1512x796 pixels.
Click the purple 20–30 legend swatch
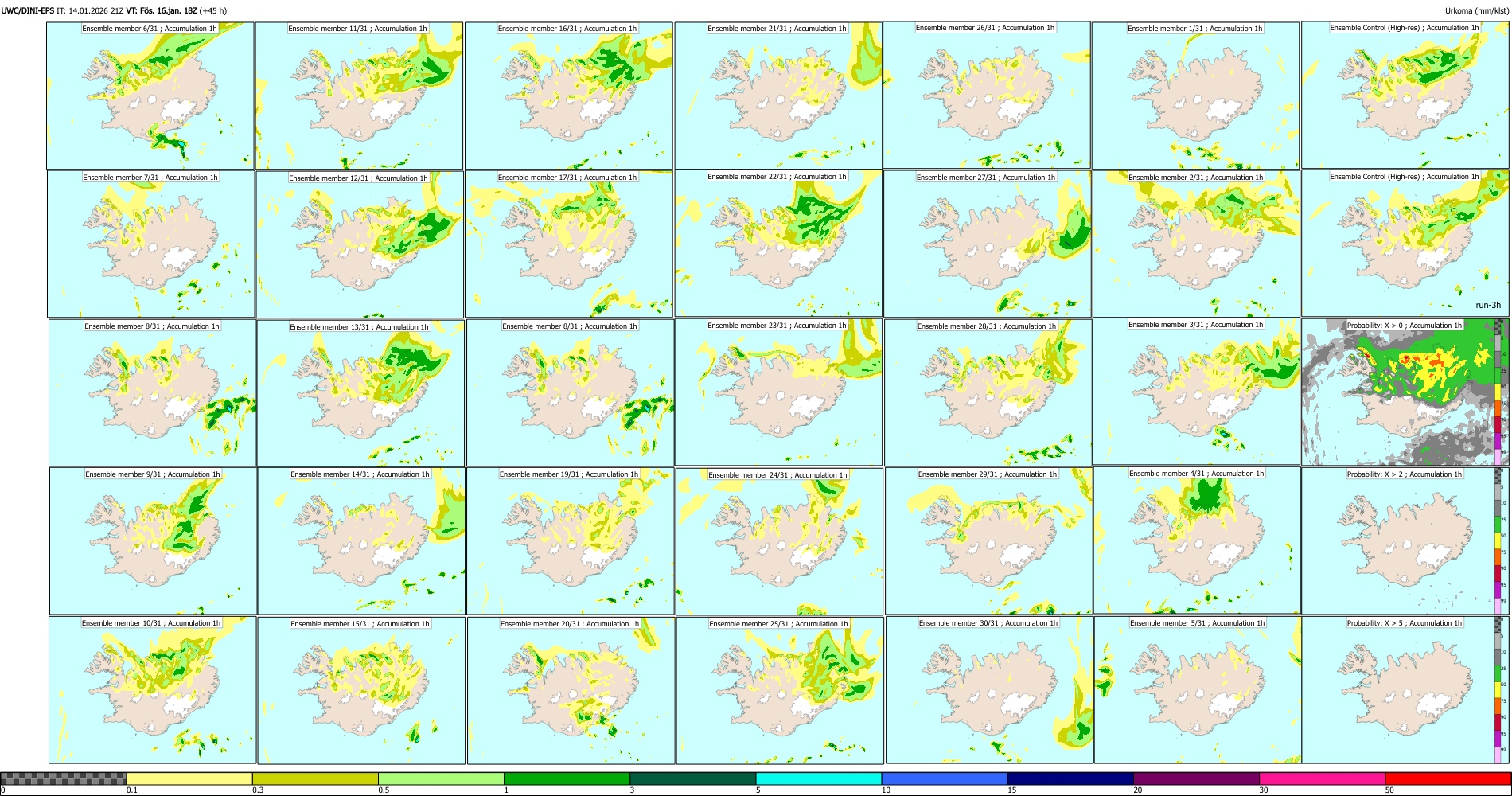point(1196,778)
